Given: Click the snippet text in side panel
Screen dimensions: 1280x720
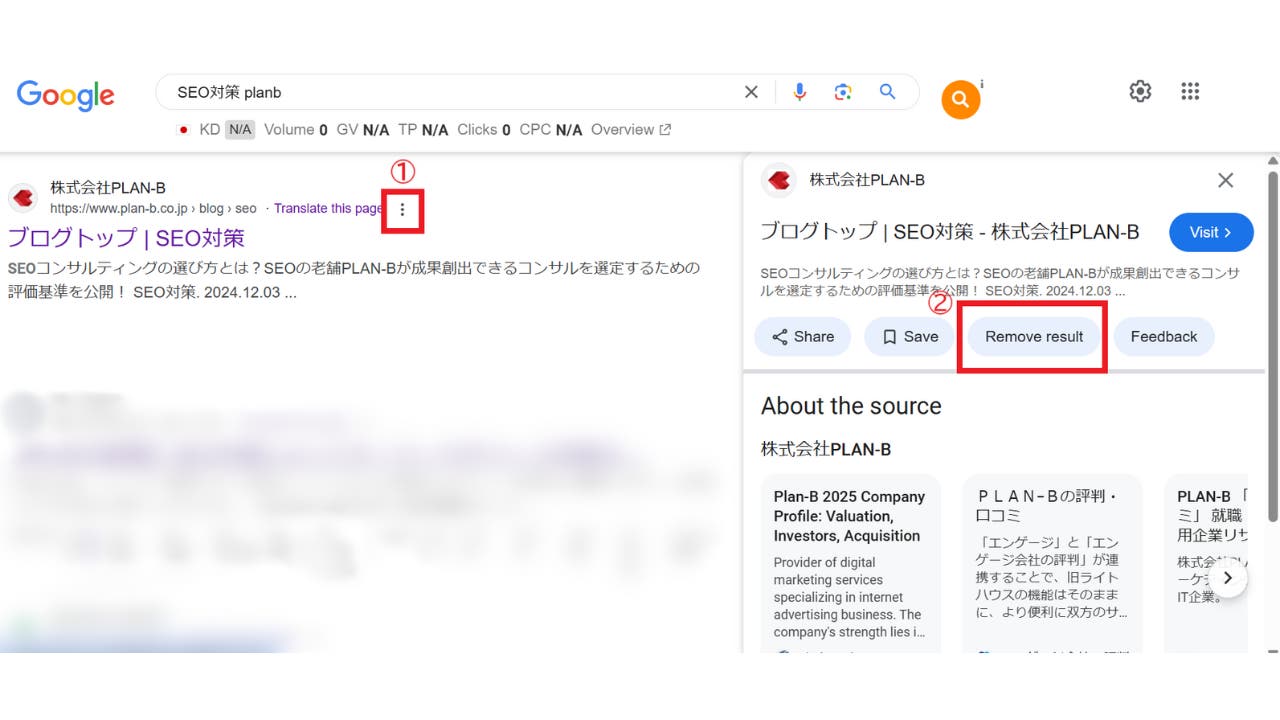Looking at the screenshot, I should point(1000,282).
